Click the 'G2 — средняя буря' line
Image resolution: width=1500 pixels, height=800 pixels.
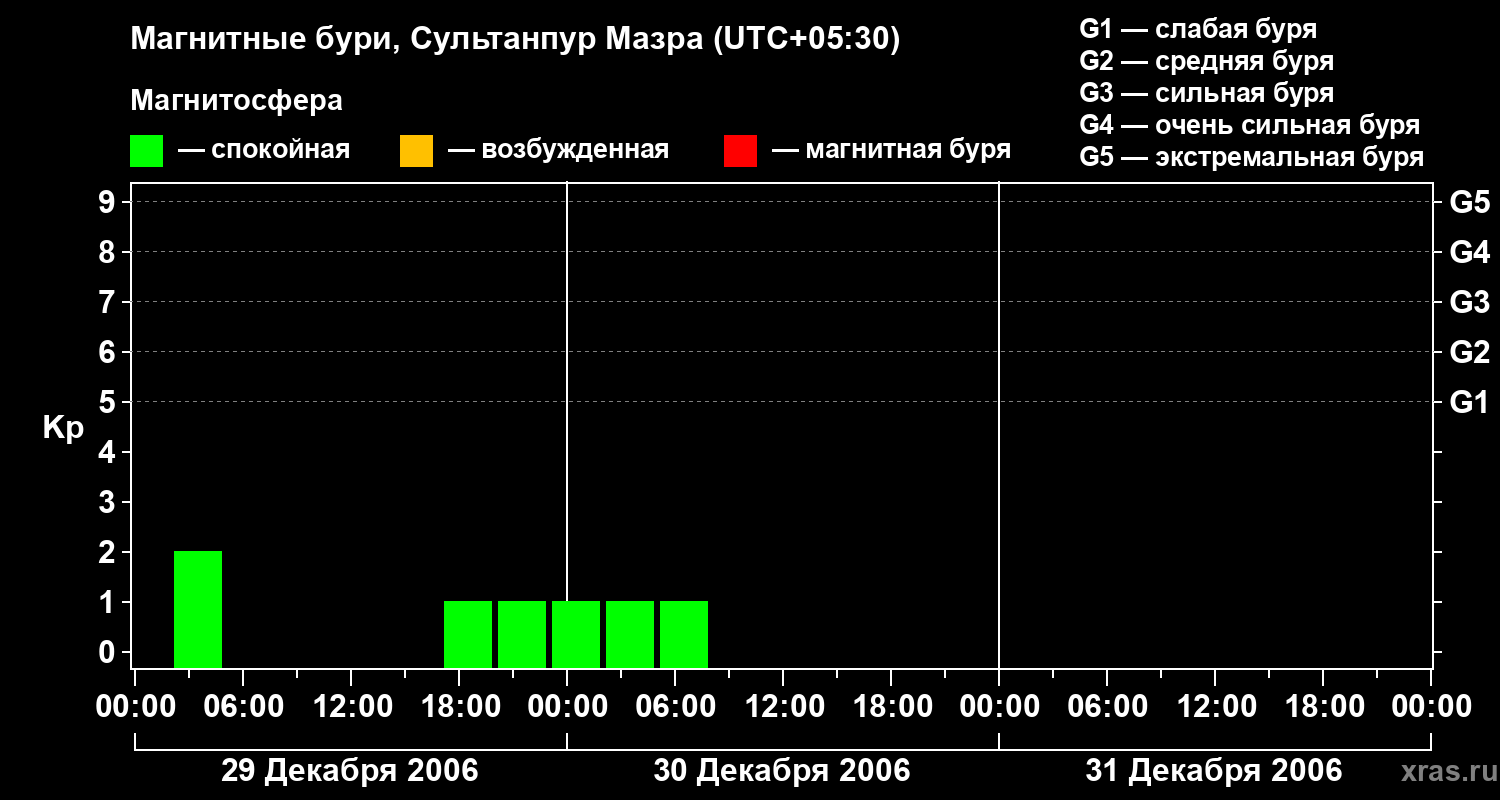[1207, 61]
